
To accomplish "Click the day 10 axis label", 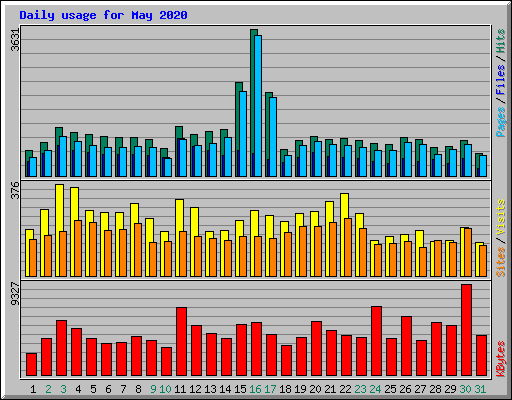I will [x=165, y=389].
